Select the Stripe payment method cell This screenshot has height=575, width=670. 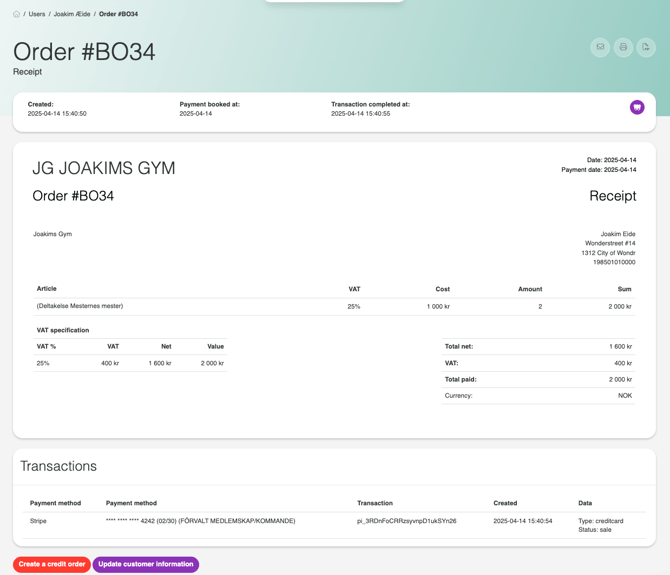pos(38,521)
